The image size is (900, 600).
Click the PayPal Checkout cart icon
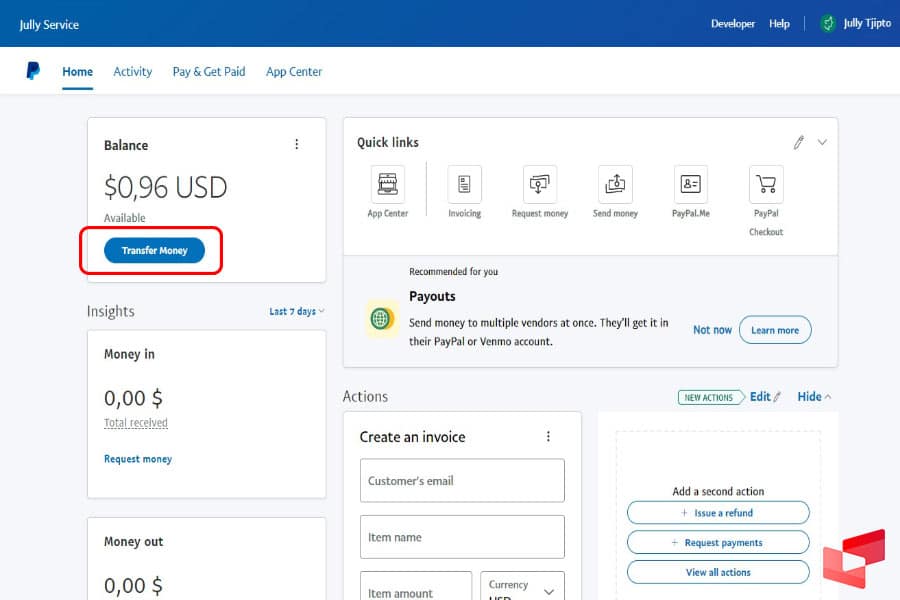point(766,185)
